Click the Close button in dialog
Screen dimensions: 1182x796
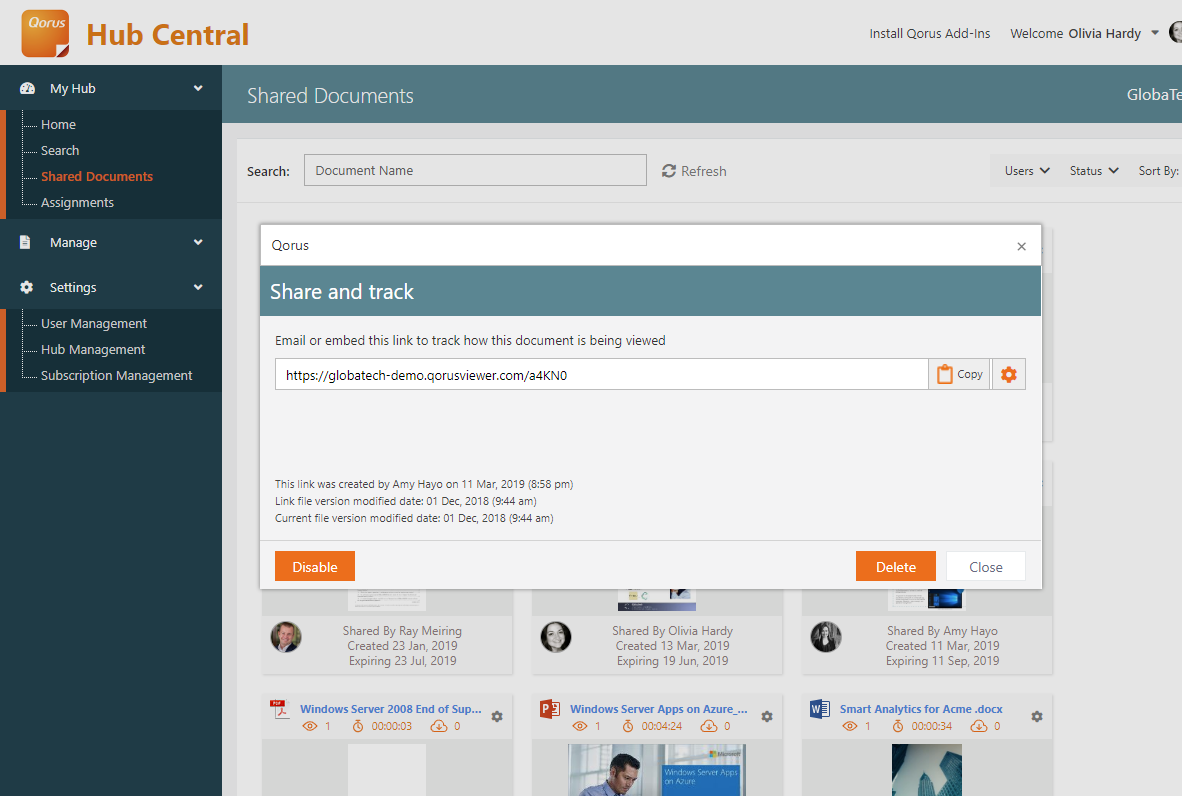[985, 566]
